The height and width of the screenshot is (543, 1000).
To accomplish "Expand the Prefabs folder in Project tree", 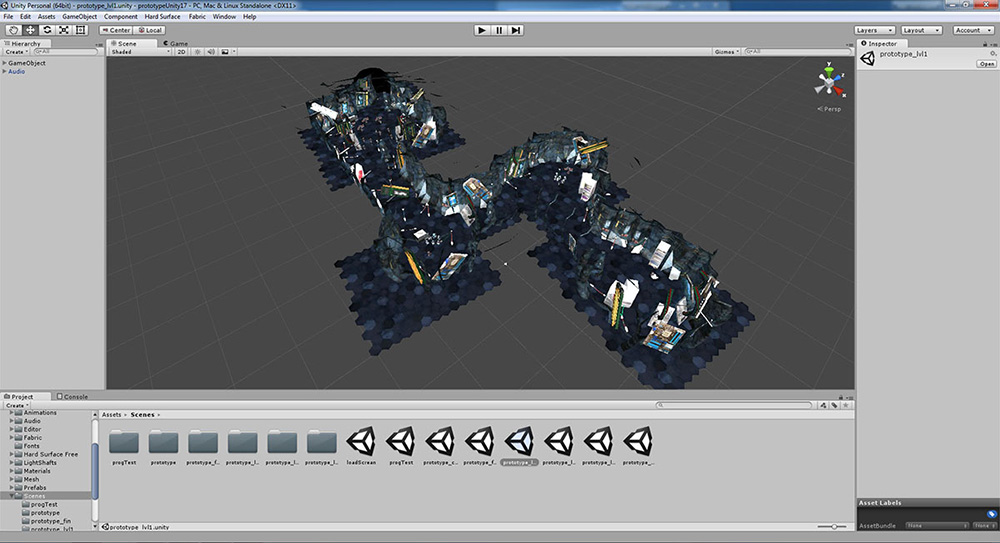I will [x=12, y=487].
